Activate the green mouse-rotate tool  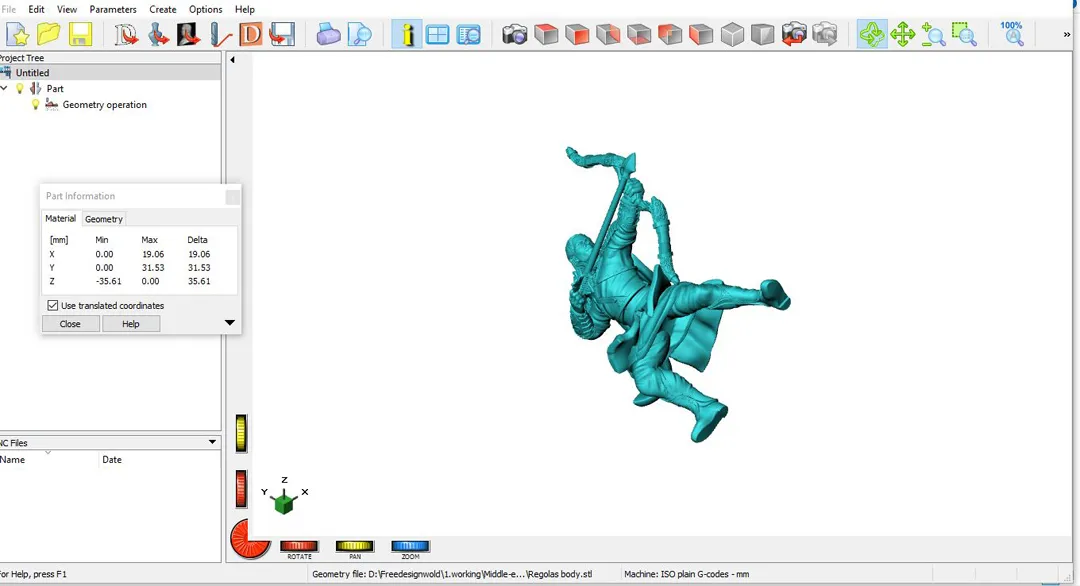[x=872, y=34]
